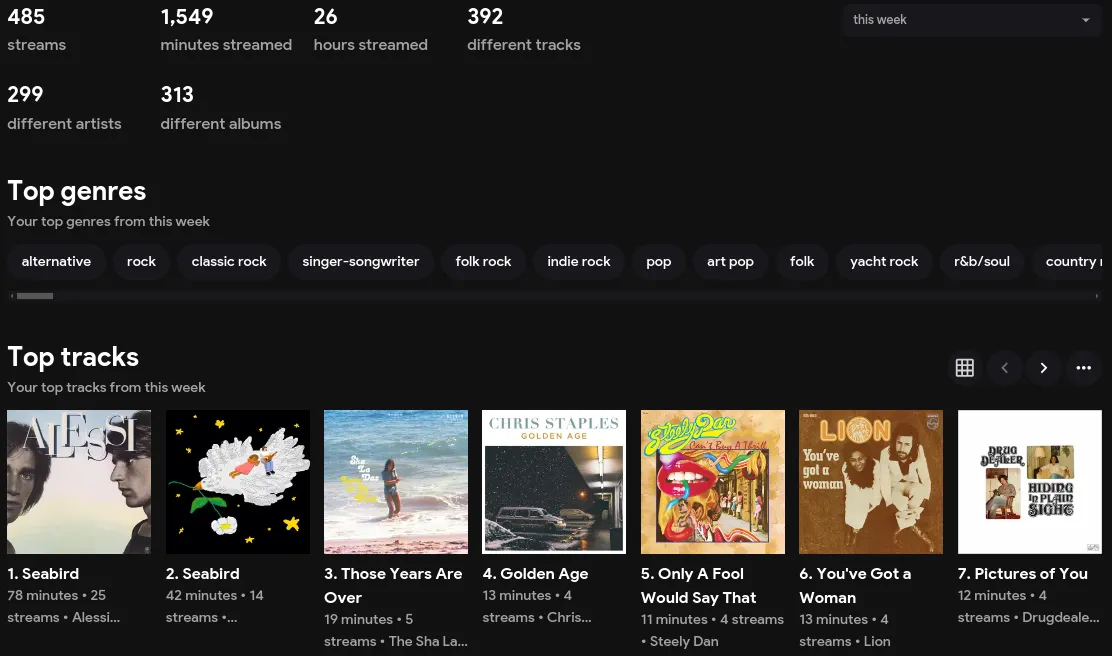Open track "5. Only A Fool Would Say That"
Viewport: 1112px width, 656px height.
click(x=699, y=586)
